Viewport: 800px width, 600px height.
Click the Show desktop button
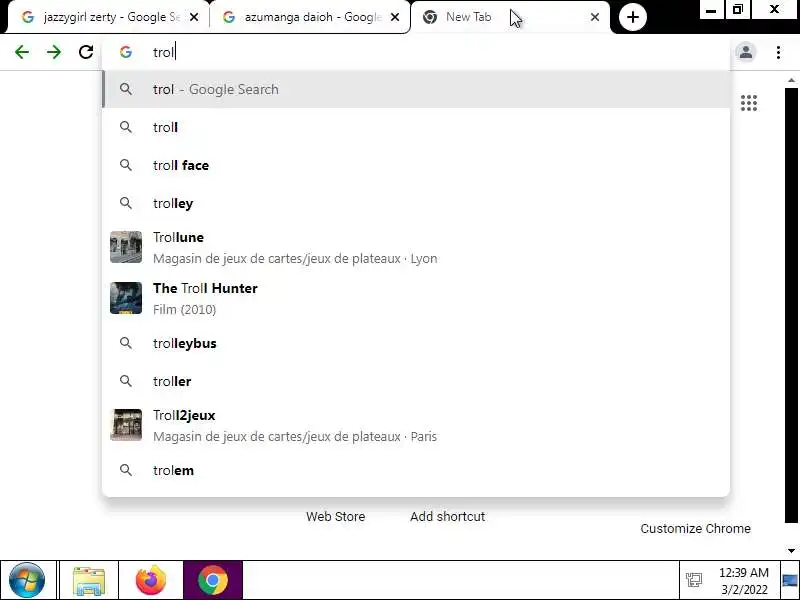point(790,580)
